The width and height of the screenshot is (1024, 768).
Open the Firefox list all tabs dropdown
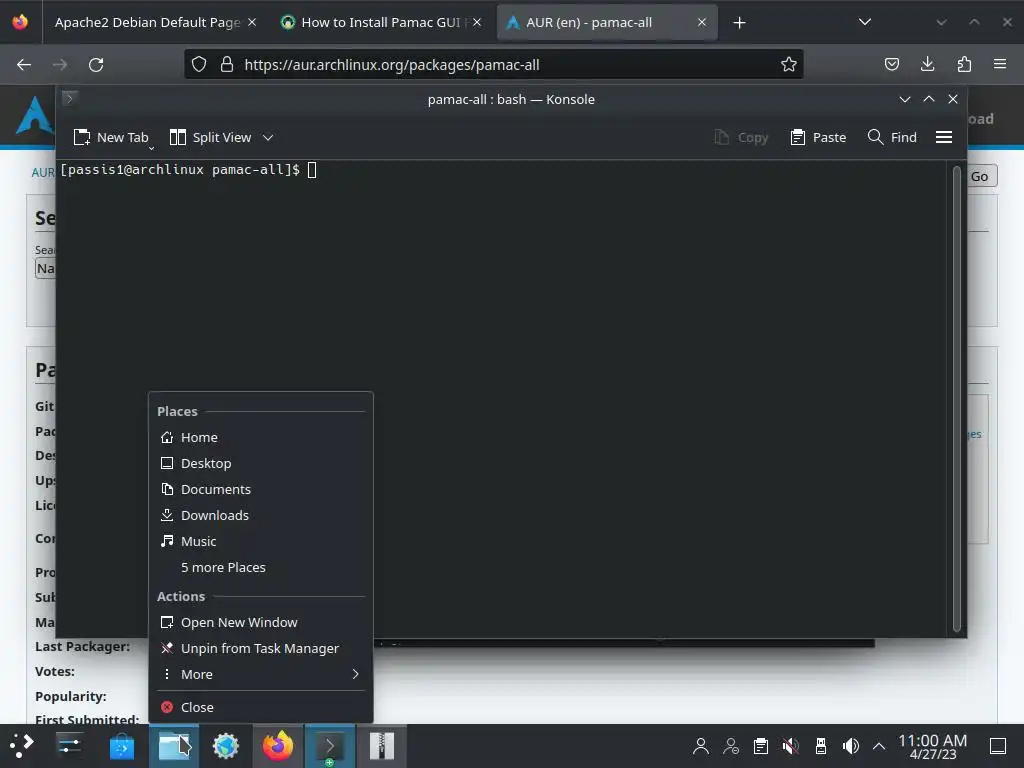865,22
